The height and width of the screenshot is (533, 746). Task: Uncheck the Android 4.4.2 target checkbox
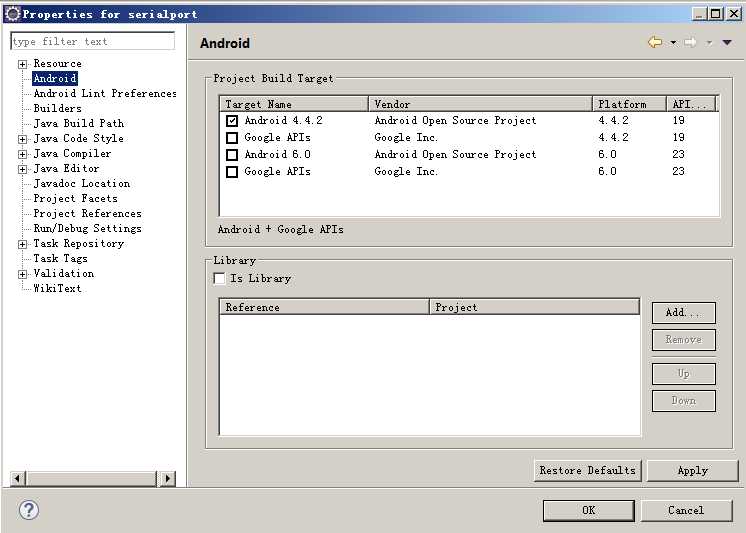(232, 121)
